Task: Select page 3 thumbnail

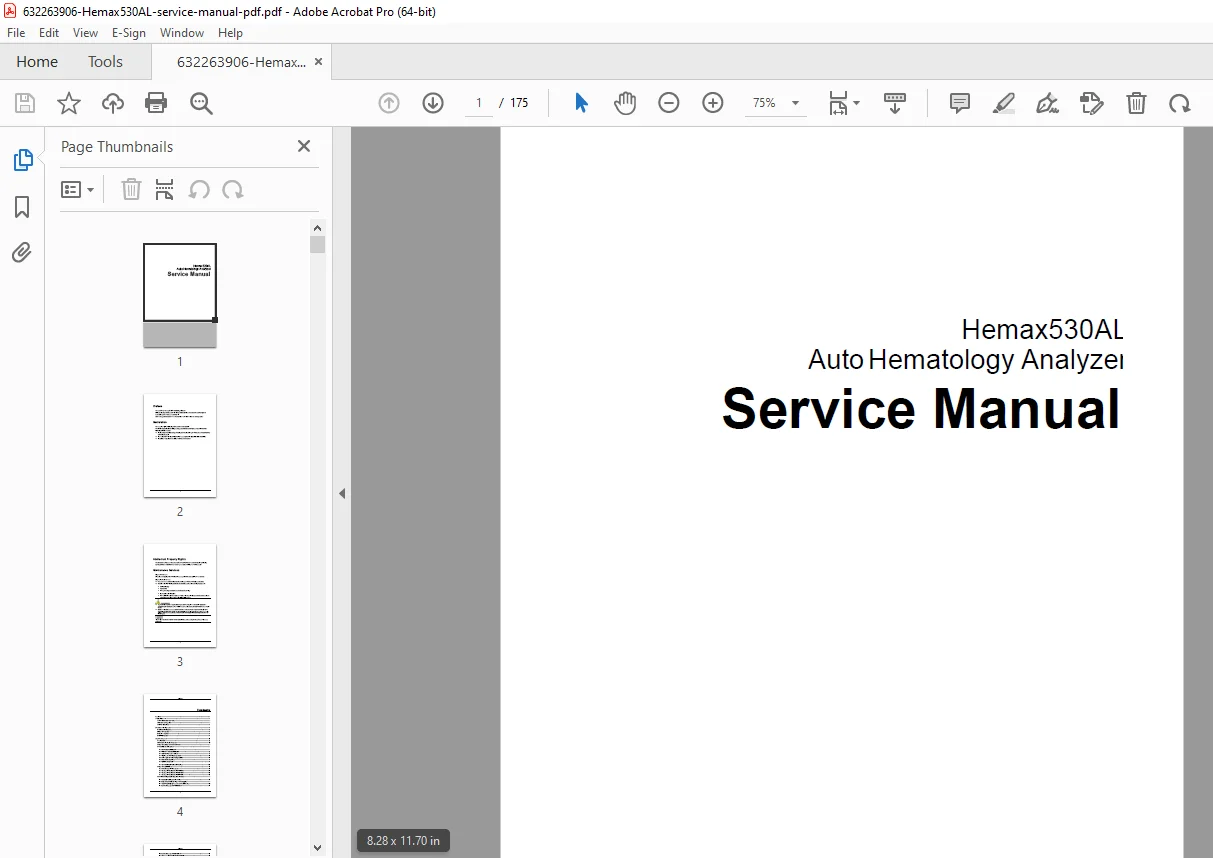Action: click(180, 595)
